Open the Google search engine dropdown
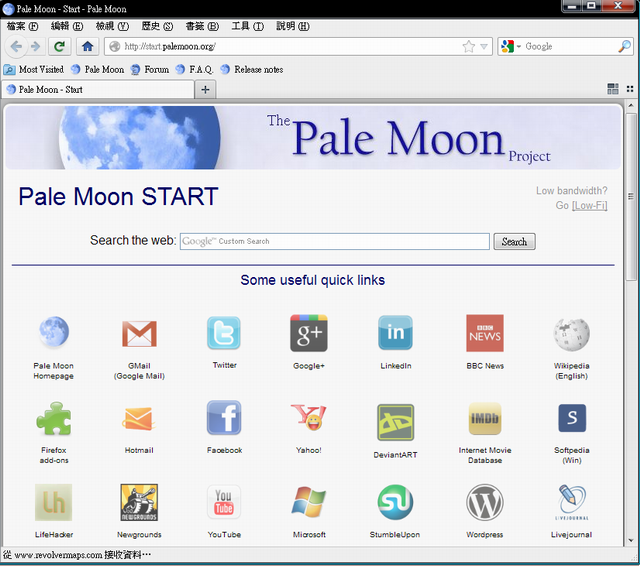The height and width of the screenshot is (566, 640). [x=512, y=46]
